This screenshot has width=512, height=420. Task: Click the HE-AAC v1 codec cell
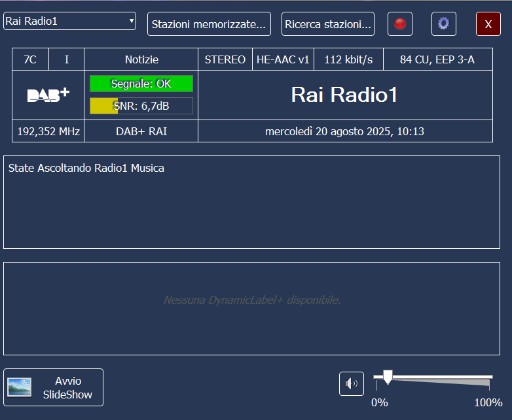283,59
